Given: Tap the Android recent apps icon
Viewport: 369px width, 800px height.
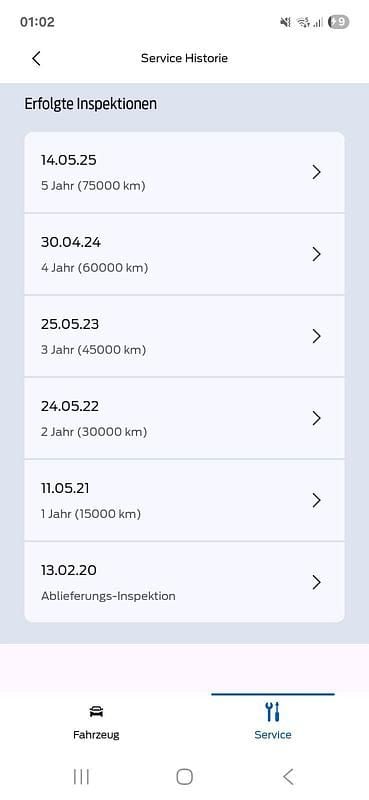Looking at the screenshot, I should pyautogui.click(x=81, y=777).
